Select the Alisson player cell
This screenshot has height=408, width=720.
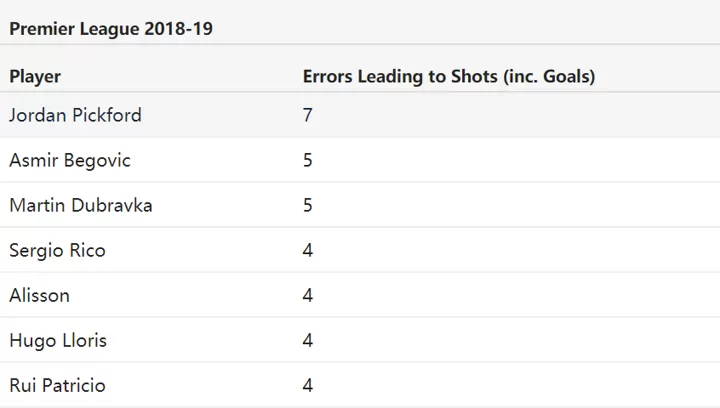(x=39, y=295)
